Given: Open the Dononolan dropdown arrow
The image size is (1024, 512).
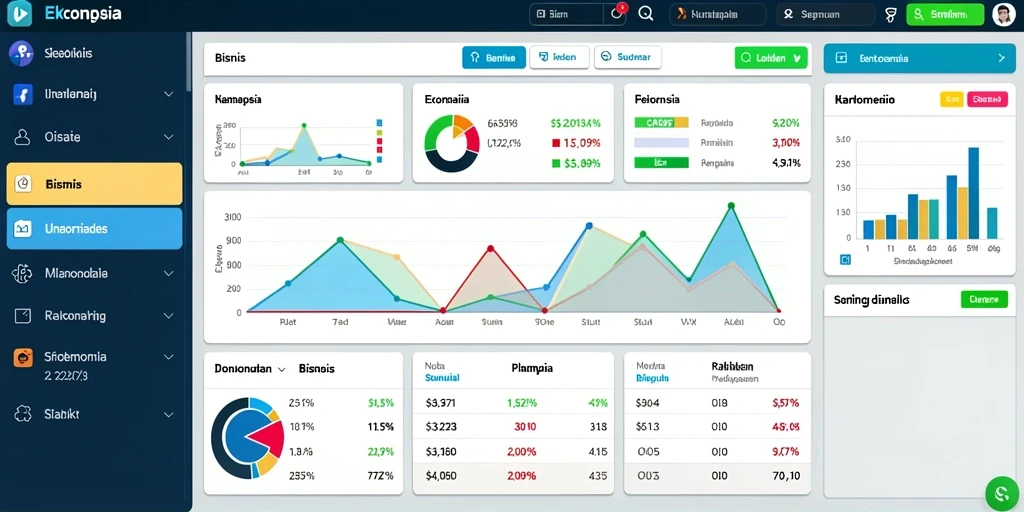Looking at the screenshot, I should 281,369.
